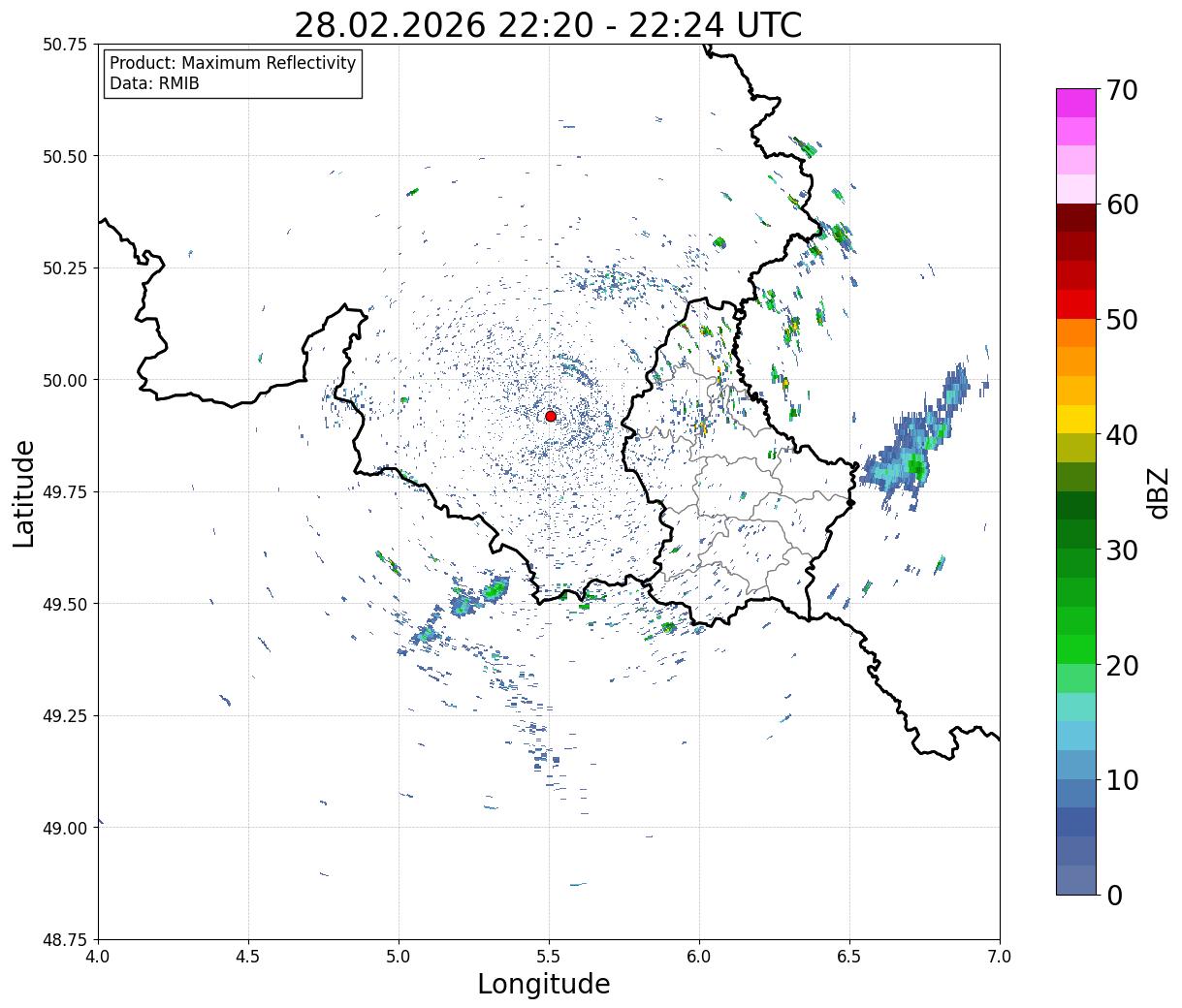The height and width of the screenshot is (1008, 1182).
Task: Click the latitude tick label 49.00
Action: (x=65, y=828)
